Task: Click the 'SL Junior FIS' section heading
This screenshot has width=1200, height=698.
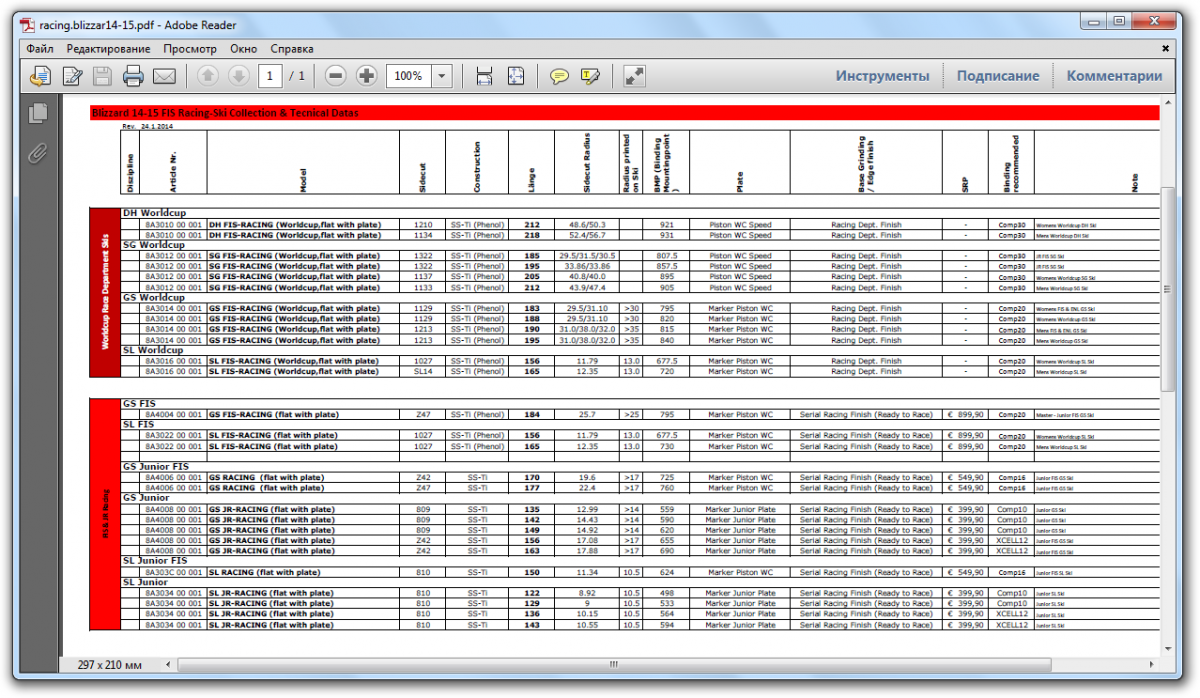Action: coord(155,561)
